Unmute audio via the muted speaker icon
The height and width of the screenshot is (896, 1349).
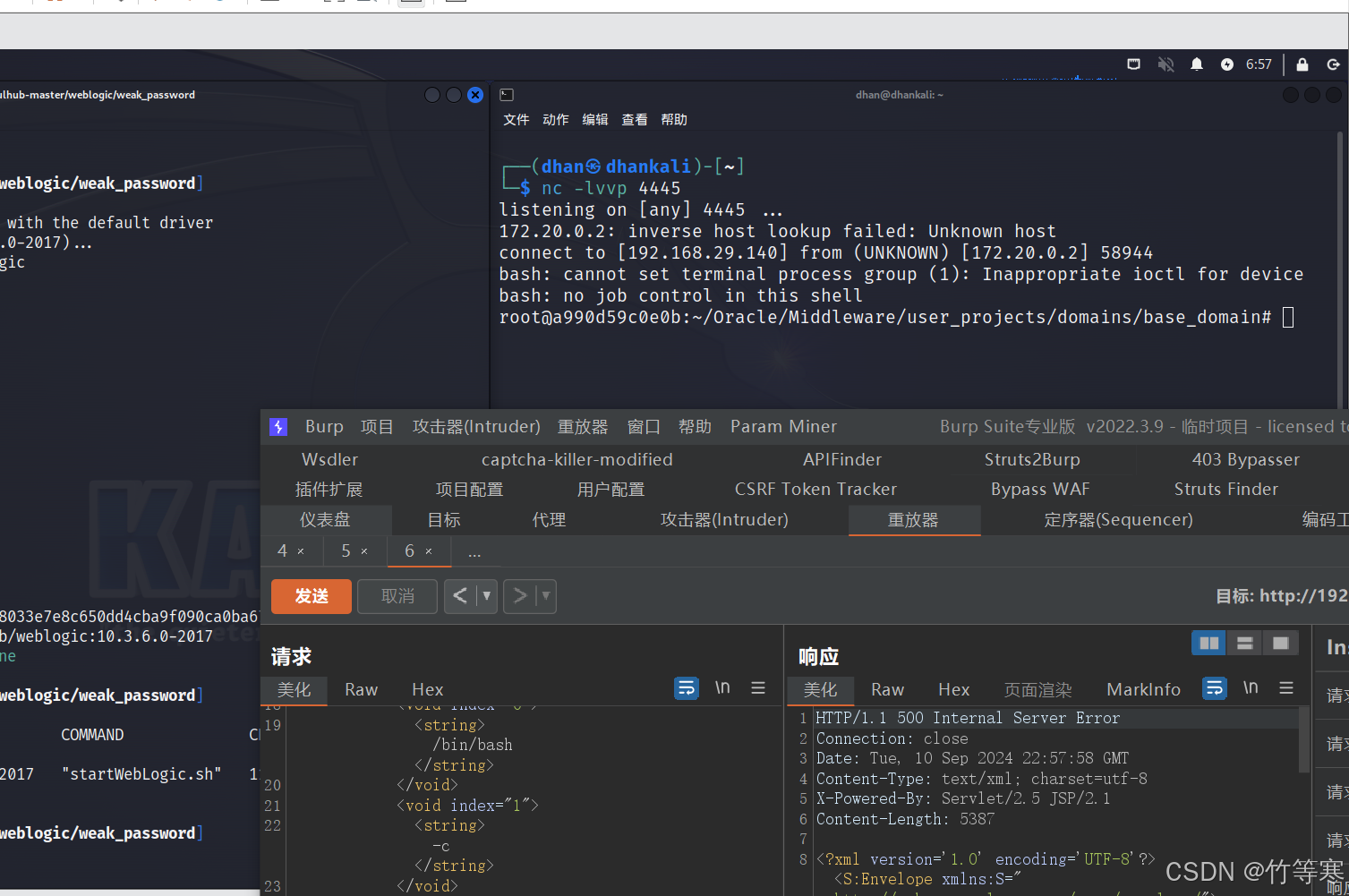point(1165,64)
